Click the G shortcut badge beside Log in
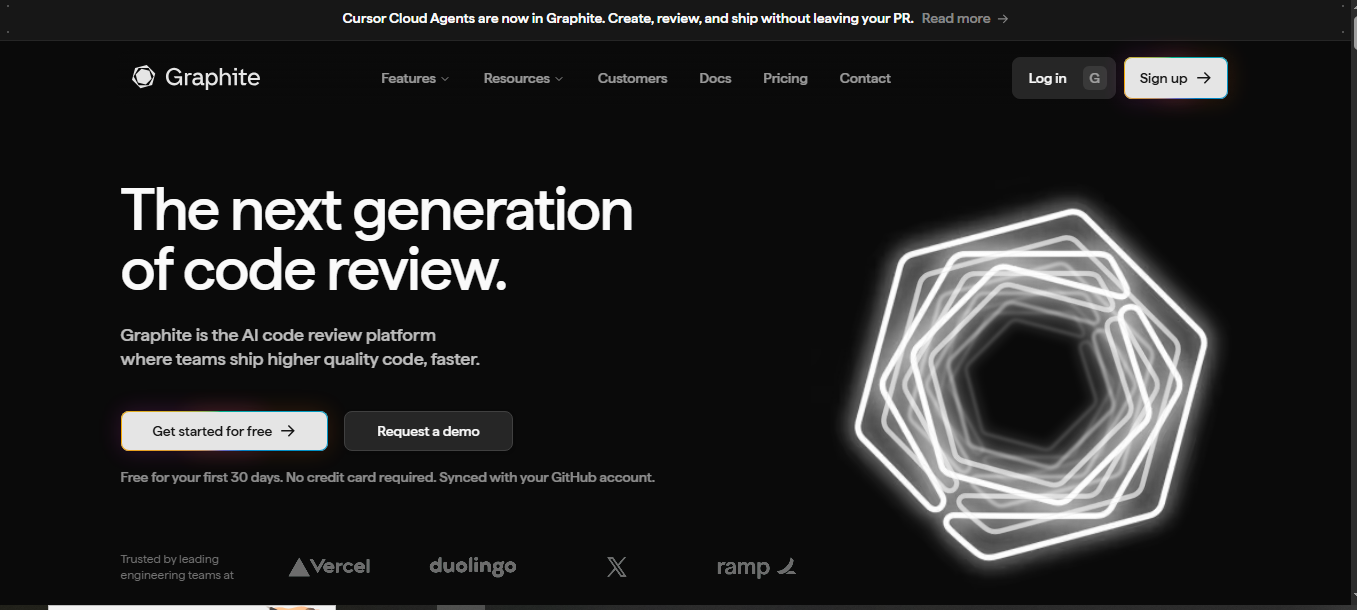The width and height of the screenshot is (1357, 610). [x=1094, y=78]
